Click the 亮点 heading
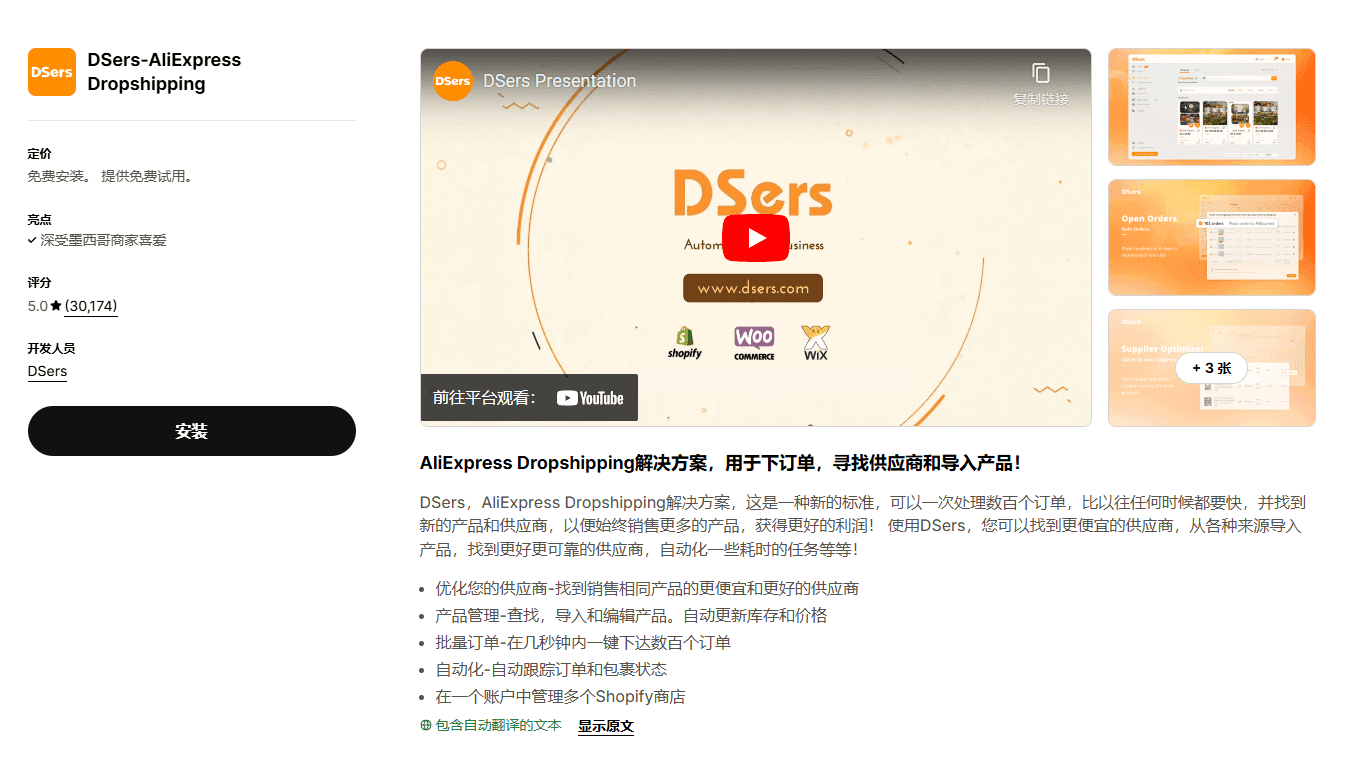Viewport: 1351px width, 764px height. point(40,219)
